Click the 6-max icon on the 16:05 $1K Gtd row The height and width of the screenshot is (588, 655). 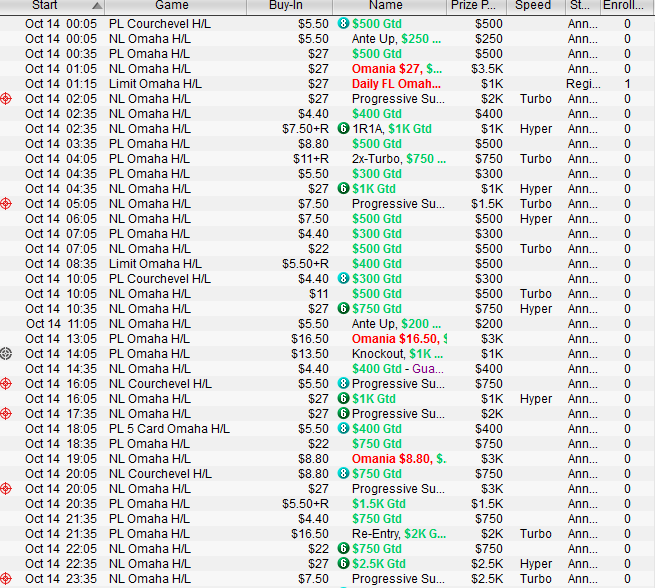pos(343,398)
